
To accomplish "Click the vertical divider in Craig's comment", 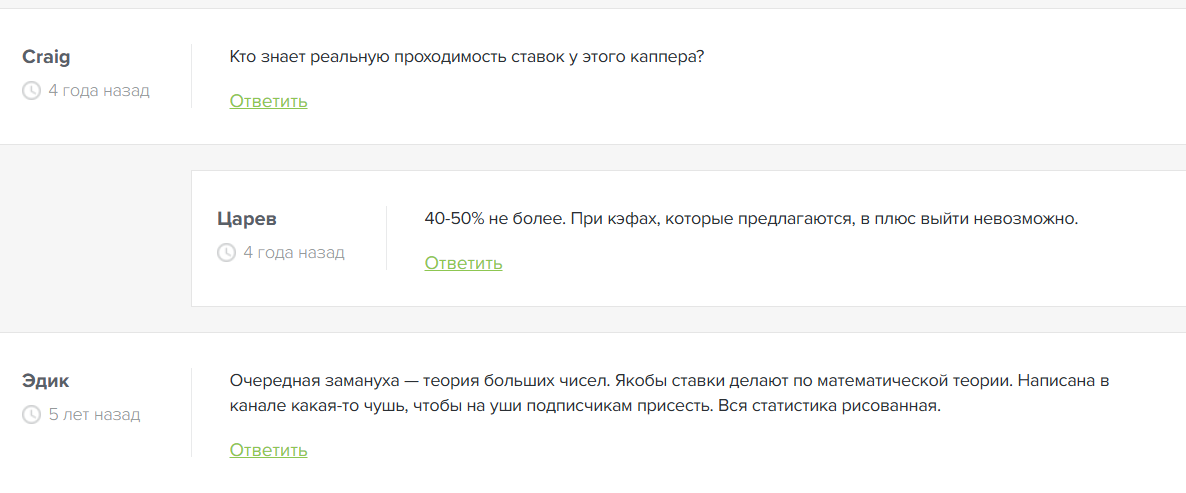I will point(191,76).
